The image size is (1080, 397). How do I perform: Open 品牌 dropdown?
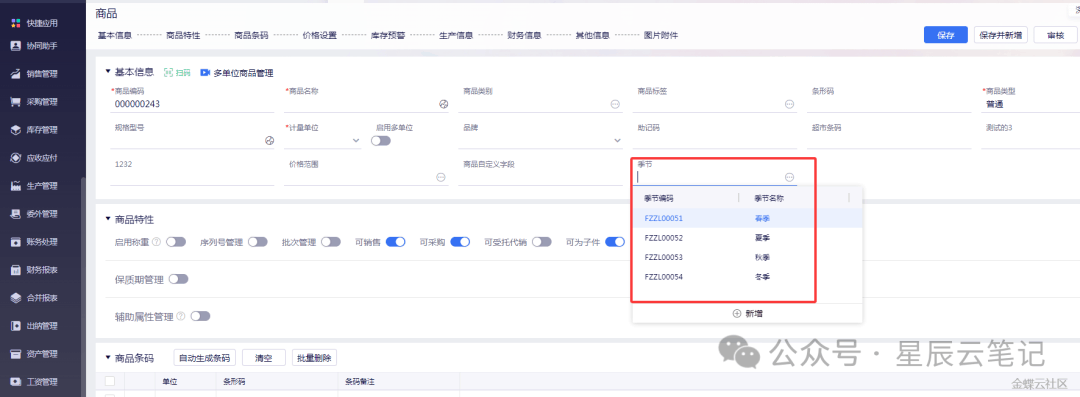pyautogui.click(x=617, y=141)
